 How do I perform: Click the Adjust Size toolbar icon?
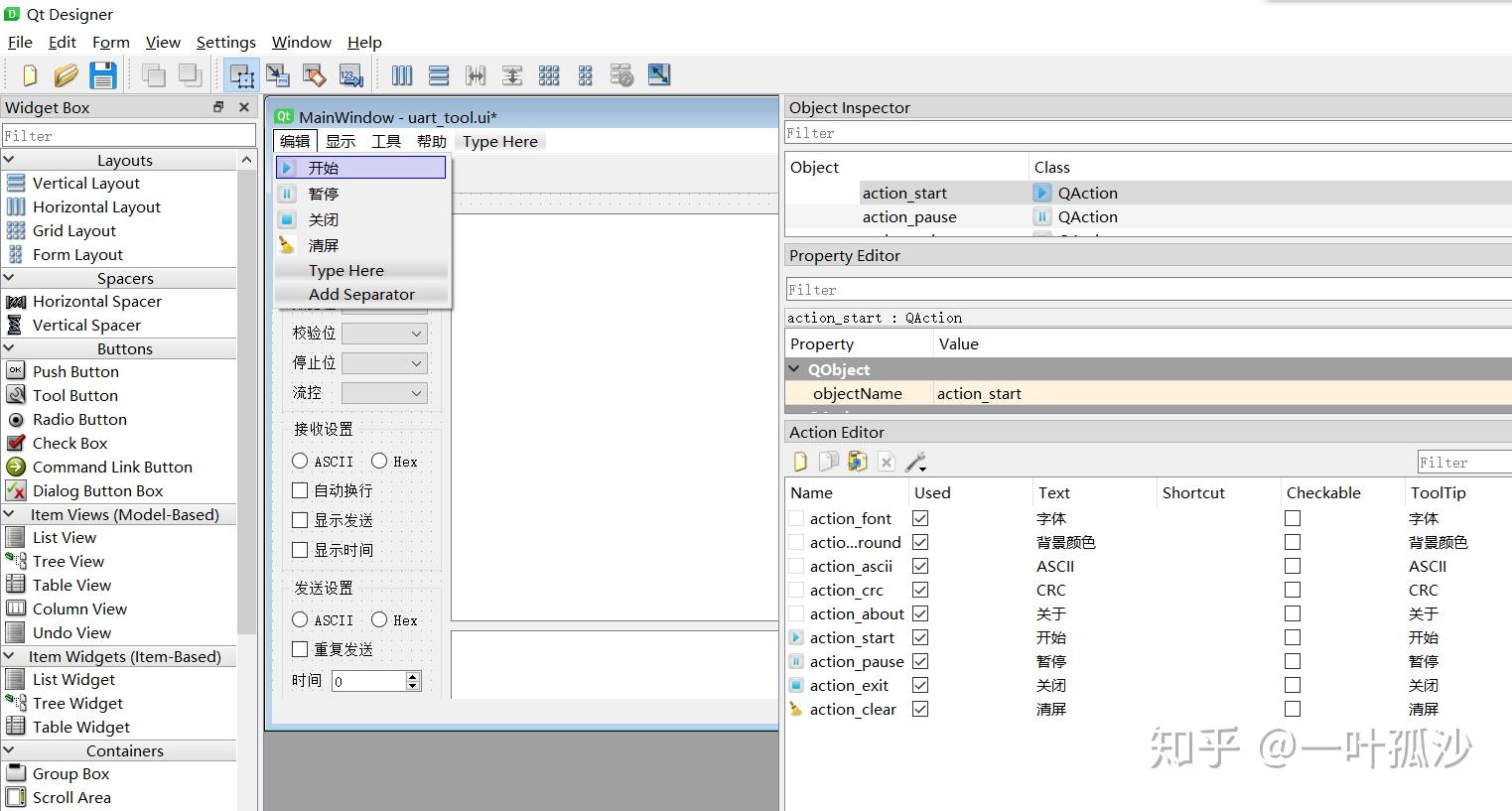[x=659, y=75]
